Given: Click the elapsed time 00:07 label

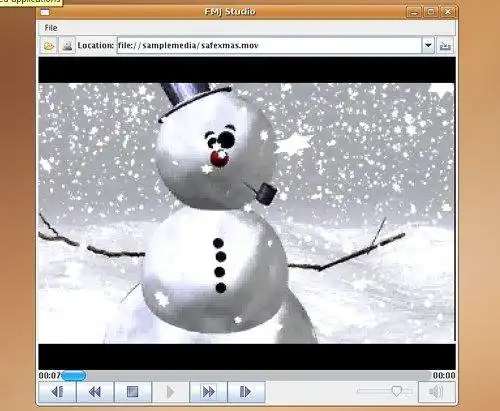Looking at the screenshot, I should [49, 376].
